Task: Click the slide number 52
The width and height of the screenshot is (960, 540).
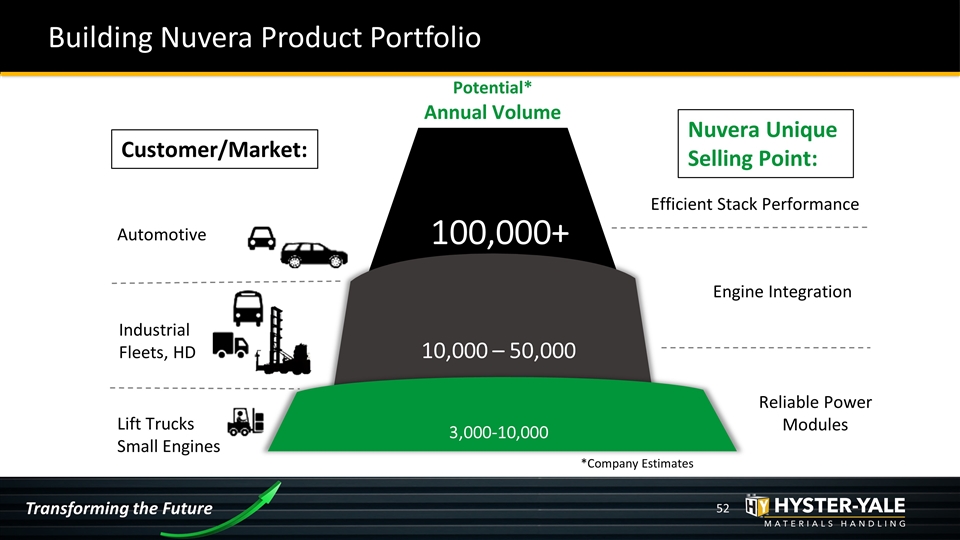Action: [x=723, y=508]
